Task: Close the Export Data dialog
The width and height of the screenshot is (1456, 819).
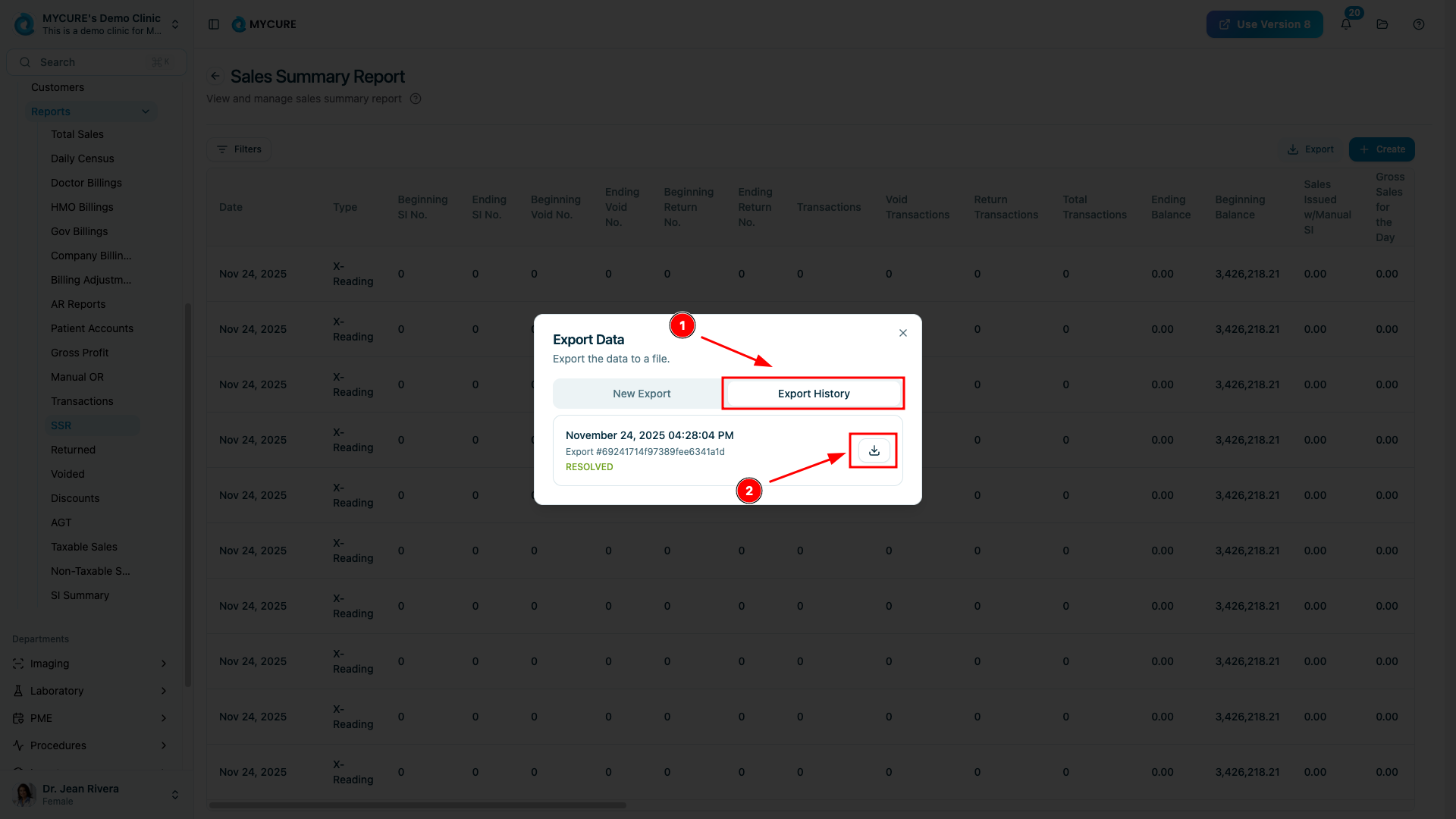Action: click(x=902, y=333)
